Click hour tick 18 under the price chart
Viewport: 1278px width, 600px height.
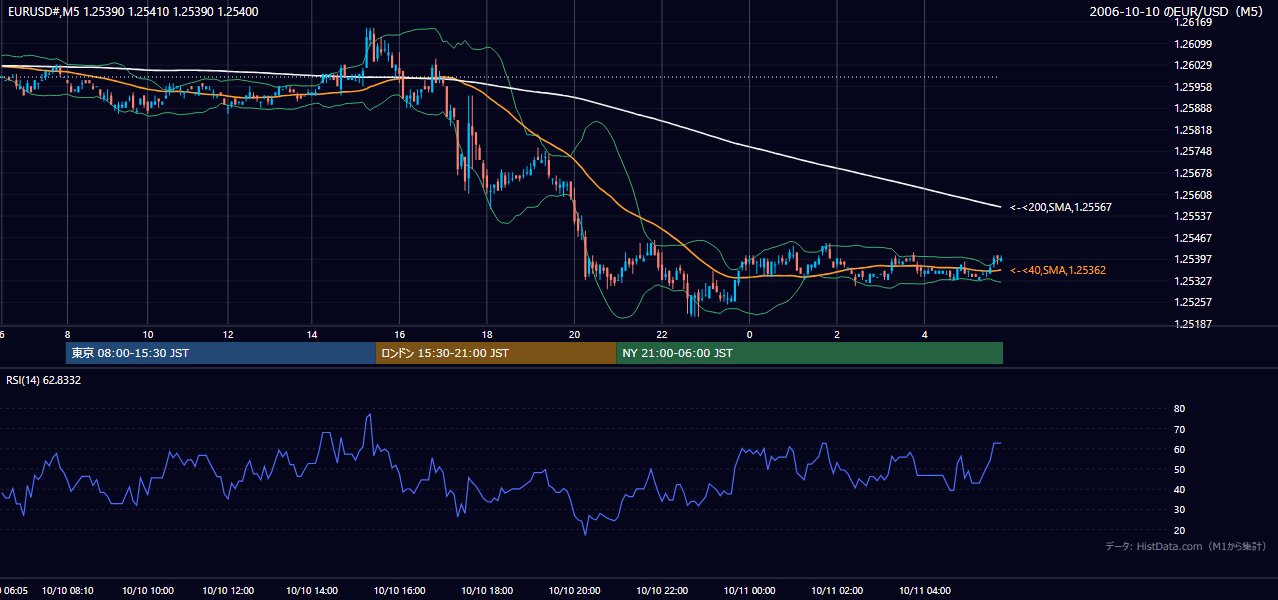[x=487, y=334]
